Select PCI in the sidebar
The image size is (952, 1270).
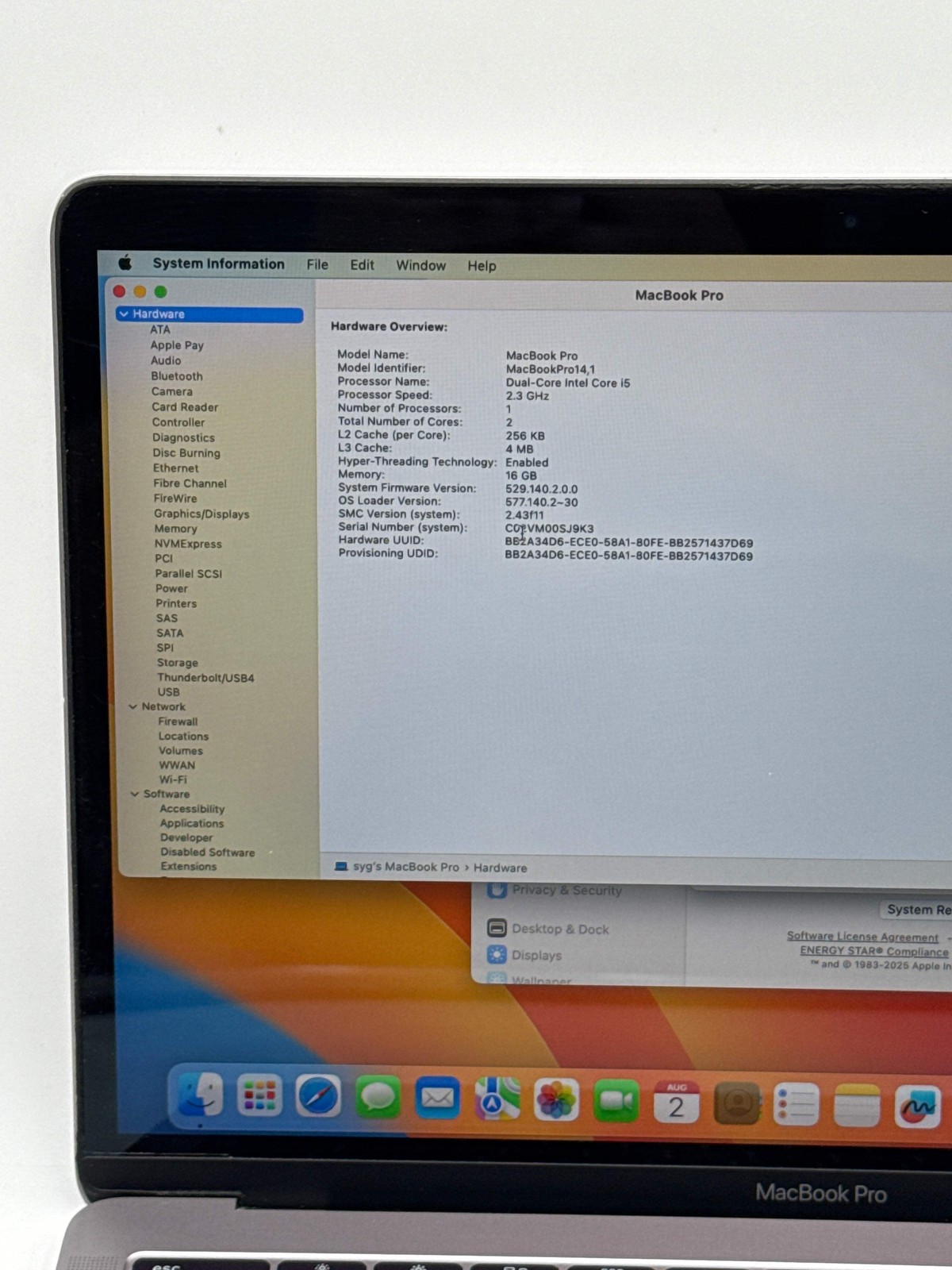pyautogui.click(x=163, y=558)
